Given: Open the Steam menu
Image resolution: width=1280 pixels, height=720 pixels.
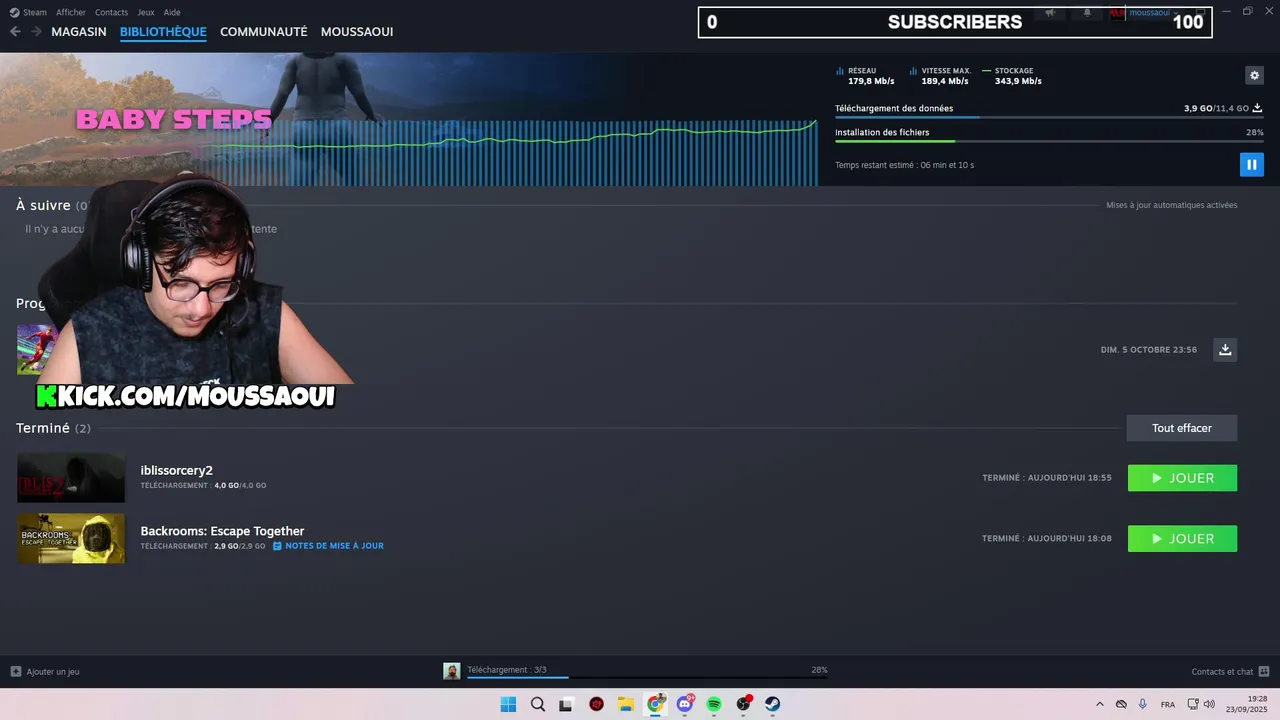Looking at the screenshot, I should (29, 12).
